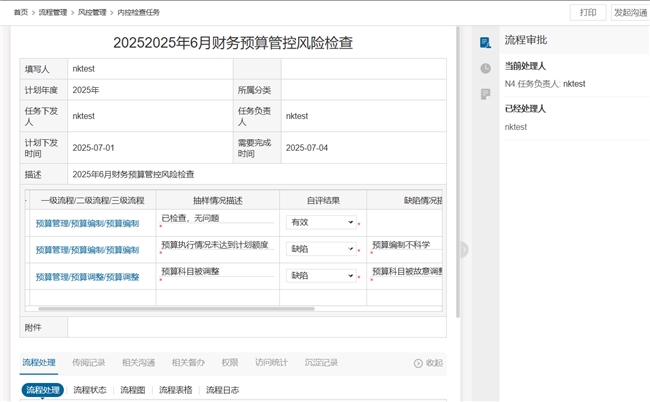Collapse the right panel using splitter handle
This screenshot has width=650, height=402.
point(463,249)
